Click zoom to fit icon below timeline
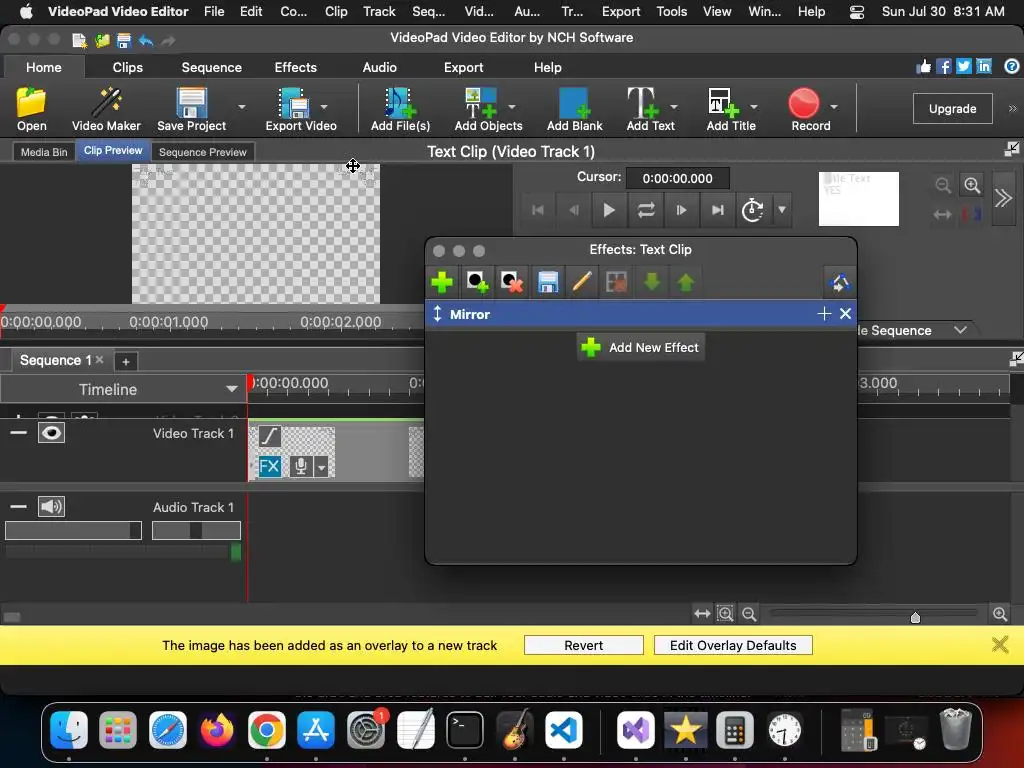 point(725,614)
